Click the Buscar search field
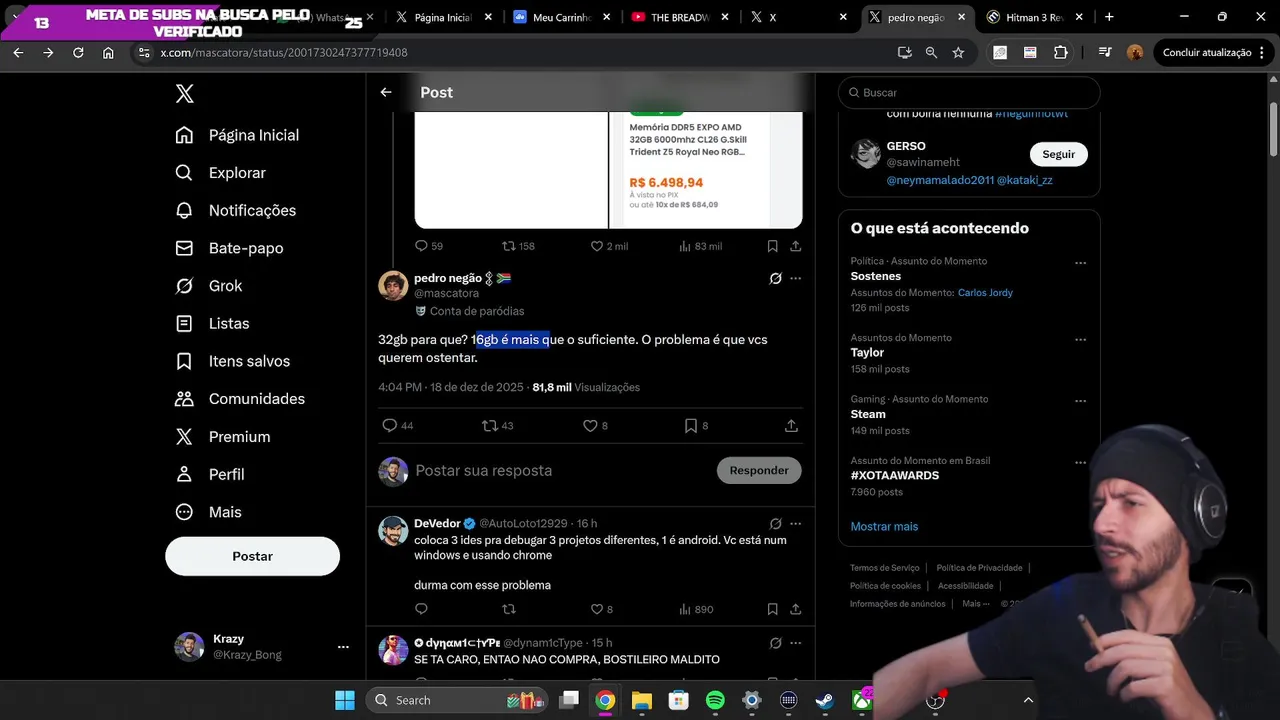This screenshot has height=720, width=1280. point(969,92)
